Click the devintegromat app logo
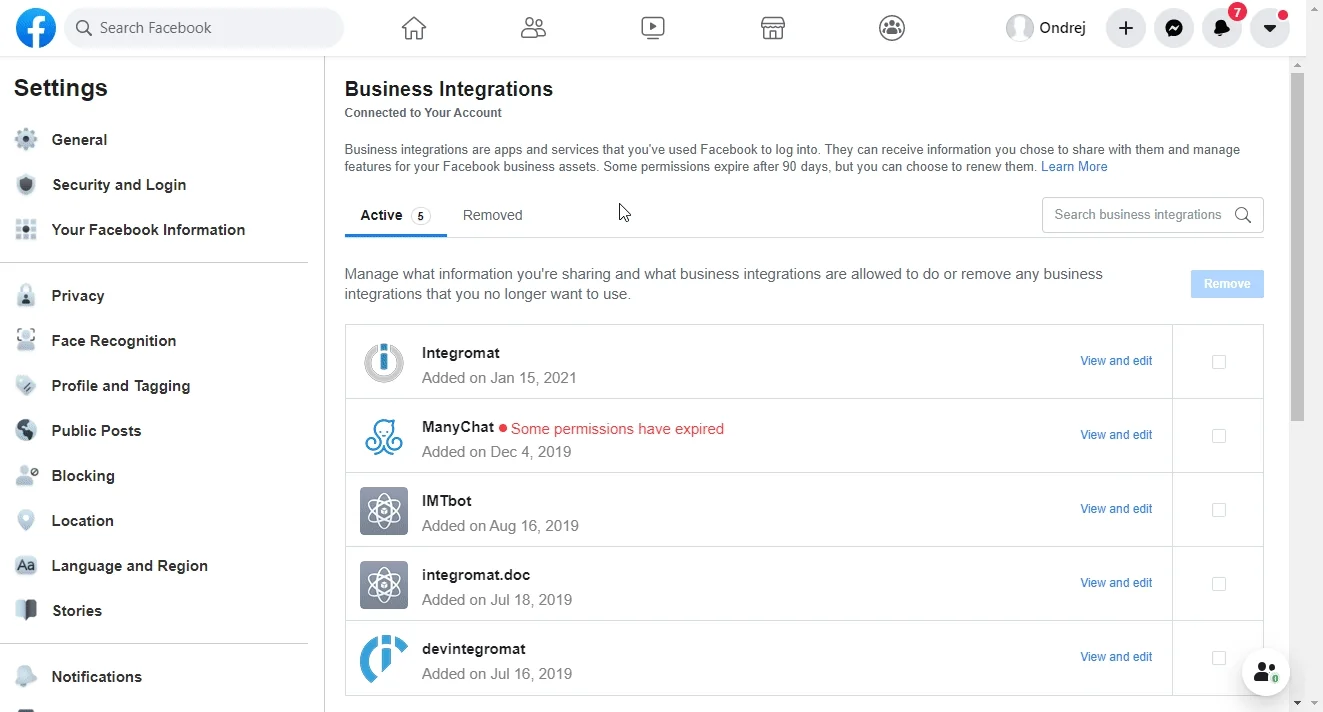The height and width of the screenshot is (712, 1323). (384, 659)
